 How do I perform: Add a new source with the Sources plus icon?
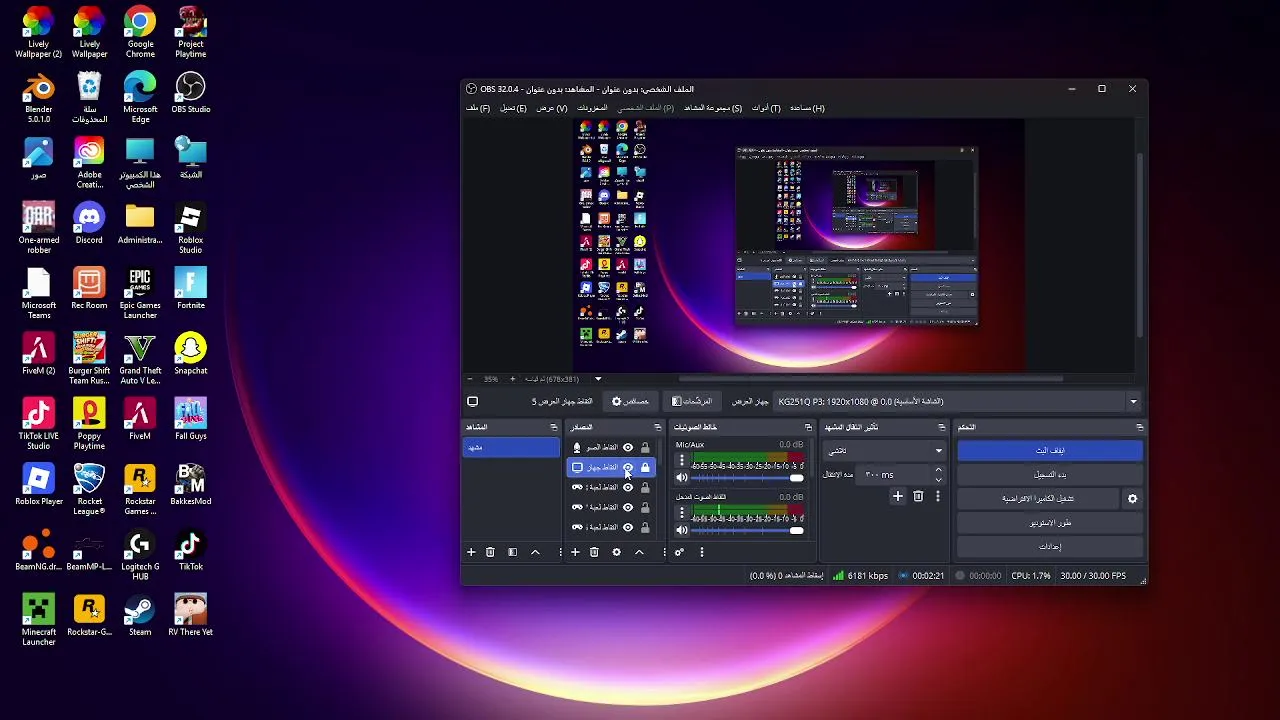575,552
